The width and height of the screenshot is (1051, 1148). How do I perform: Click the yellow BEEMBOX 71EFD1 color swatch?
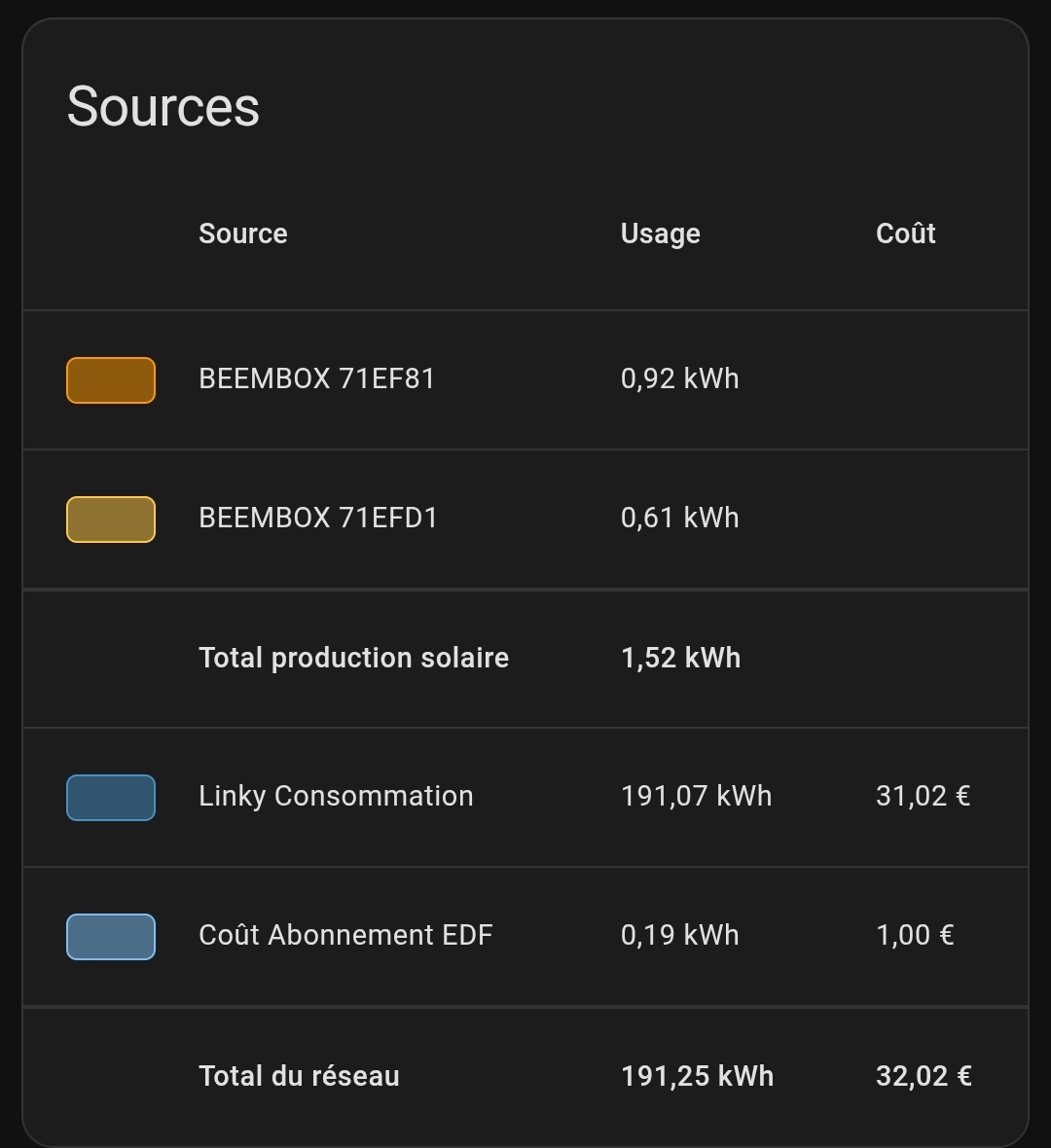(110, 519)
